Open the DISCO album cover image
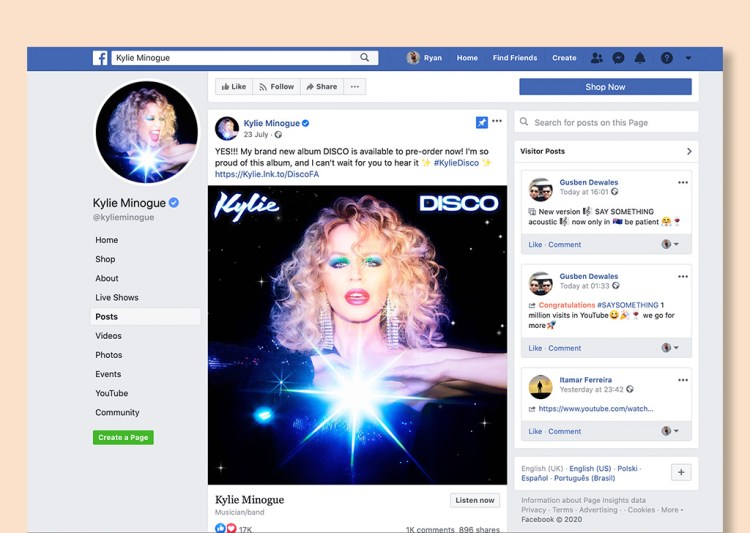This screenshot has height=533, width=750. tap(357, 335)
